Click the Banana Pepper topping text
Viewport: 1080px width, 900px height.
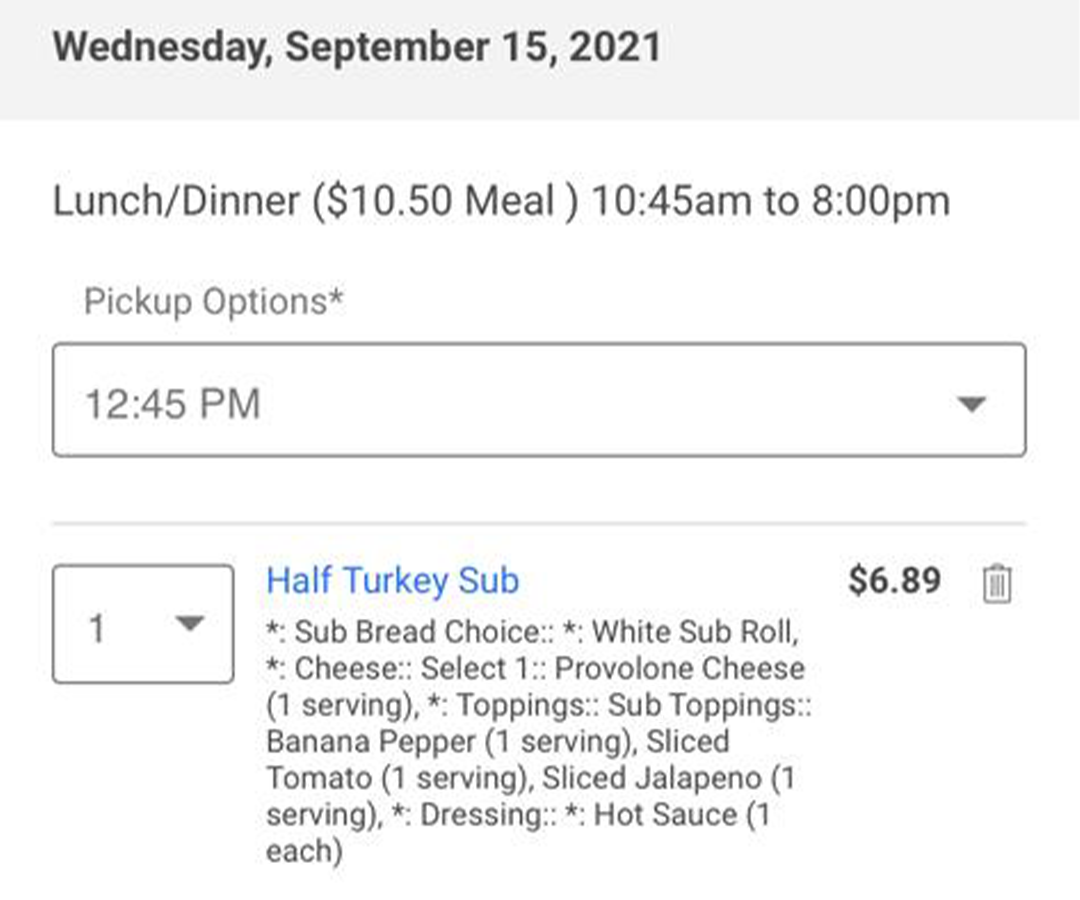371,742
